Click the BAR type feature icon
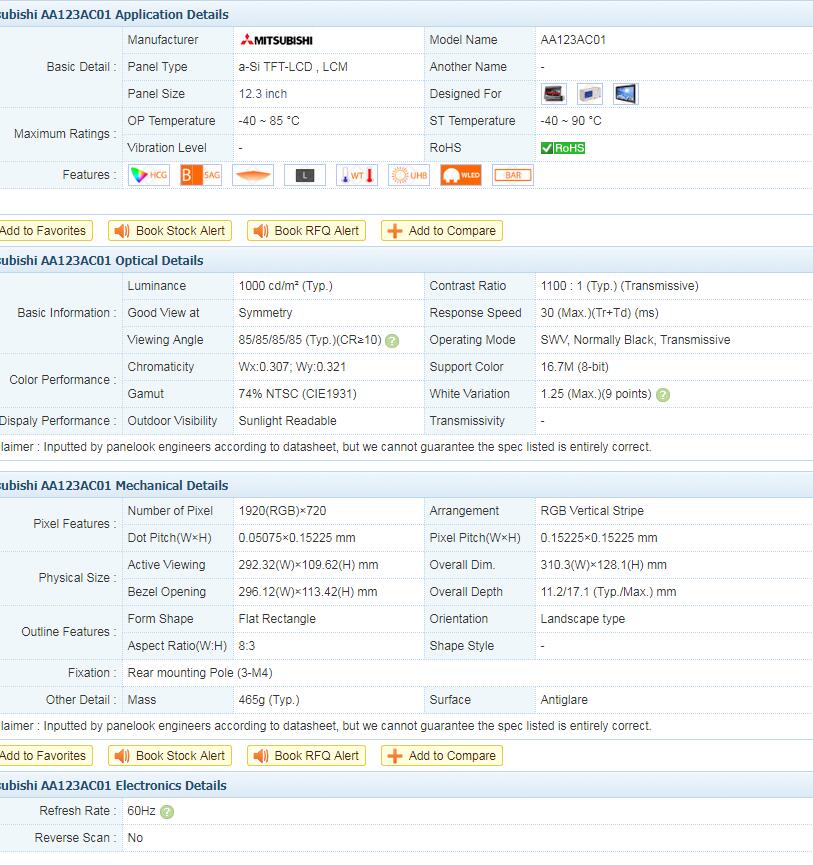 coord(512,175)
